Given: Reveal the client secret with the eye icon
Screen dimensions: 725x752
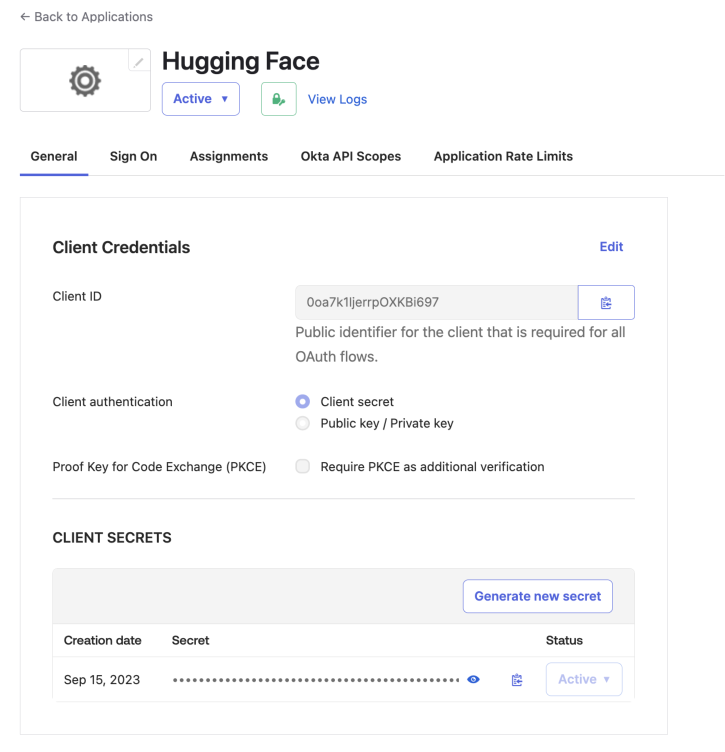Looking at the screenshot, I should [474, 680].
